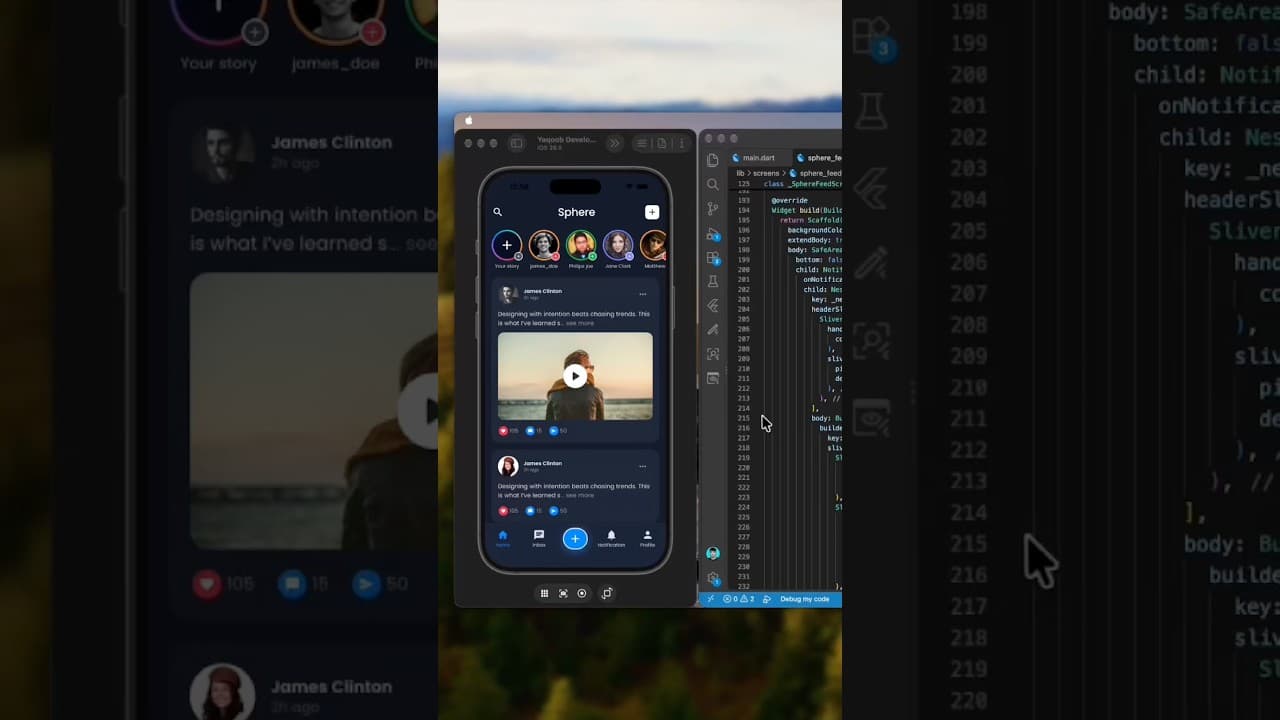Open the Your story add circle
Screen dimensions: 1280x720
coord(507,245)
